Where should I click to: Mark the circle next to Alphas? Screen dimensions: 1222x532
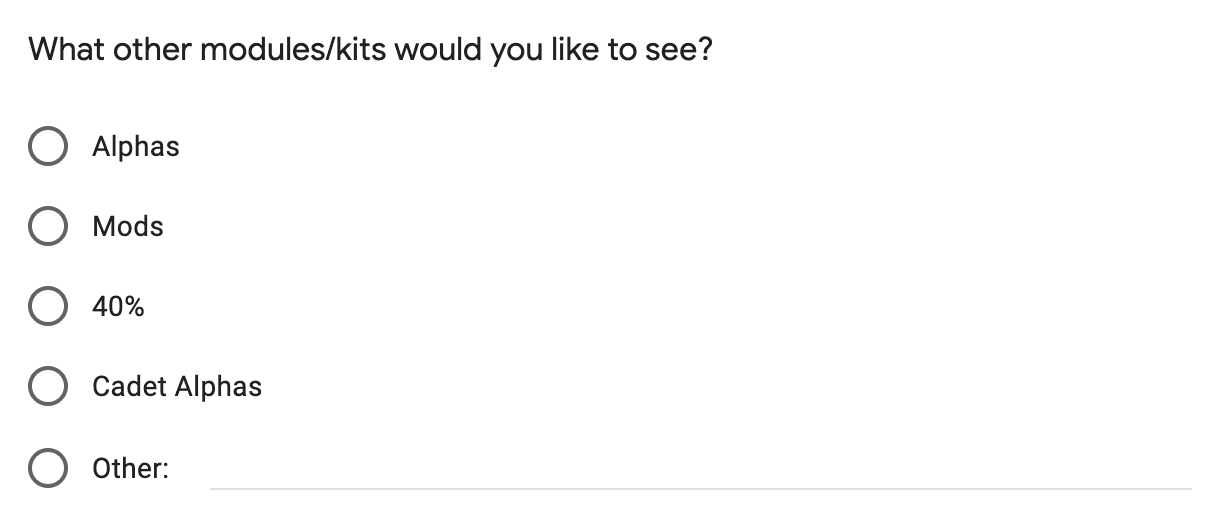(x=48, y=147)
